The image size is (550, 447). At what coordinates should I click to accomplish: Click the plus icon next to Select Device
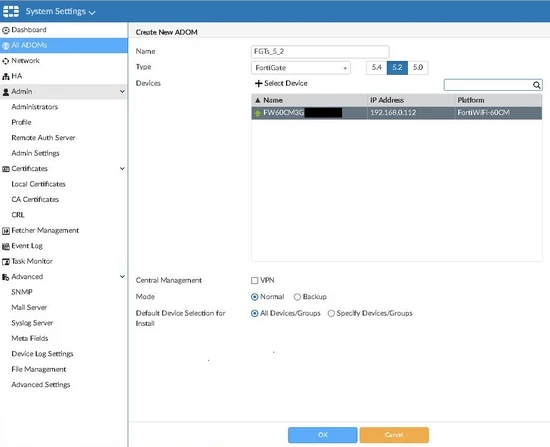click(x=259, y=83)
